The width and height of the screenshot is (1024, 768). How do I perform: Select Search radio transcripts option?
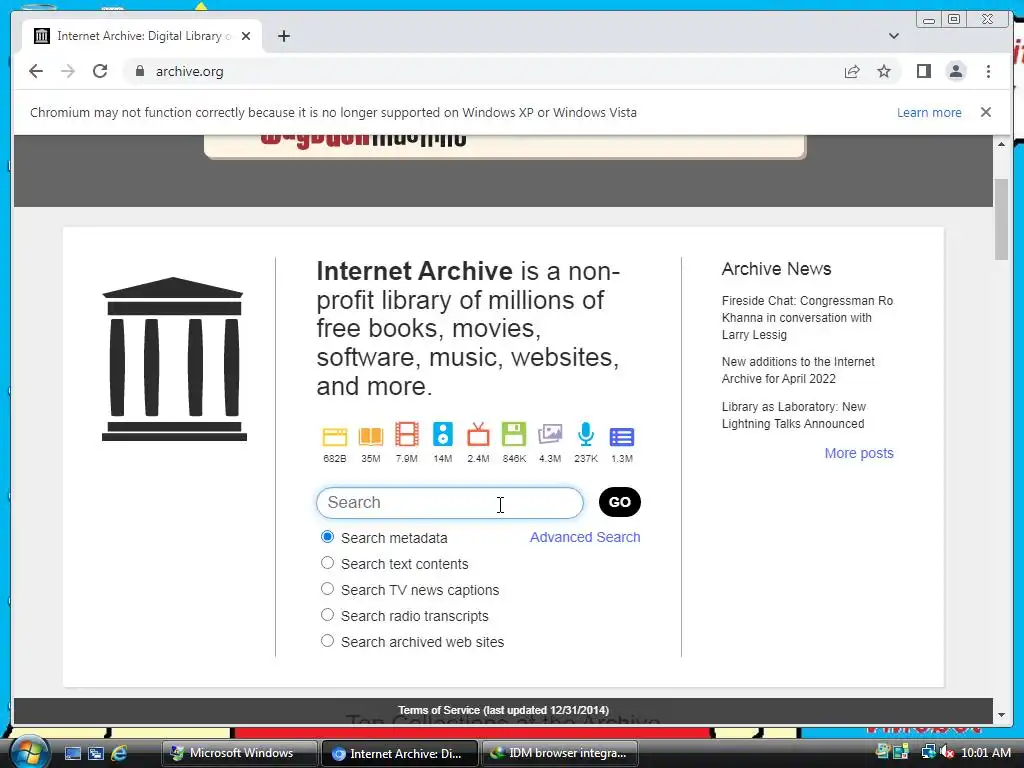click(327, 615)
